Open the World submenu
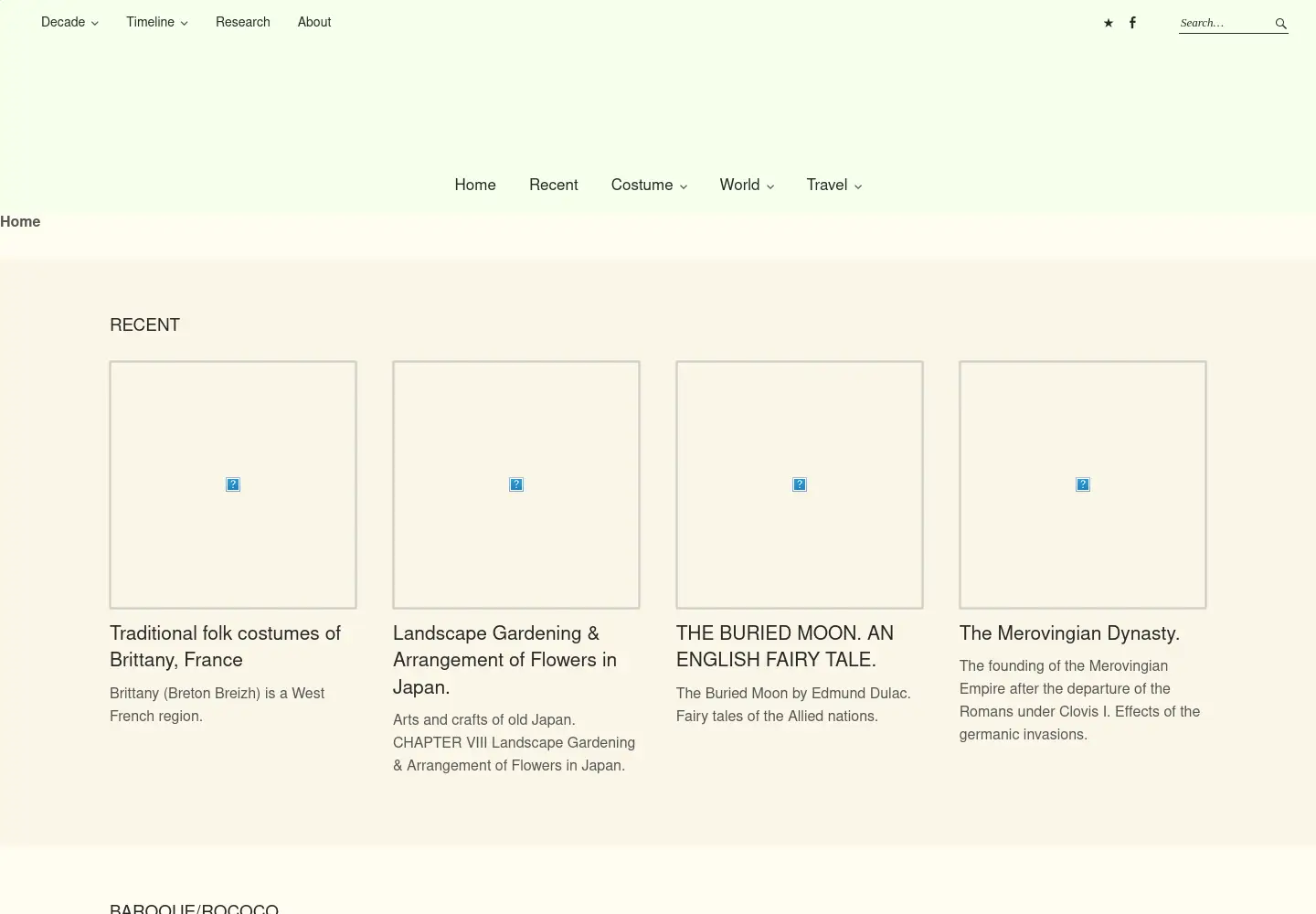Image resolution: width=1316 pixels, height=914 pixels. click(x=747, y=185)
